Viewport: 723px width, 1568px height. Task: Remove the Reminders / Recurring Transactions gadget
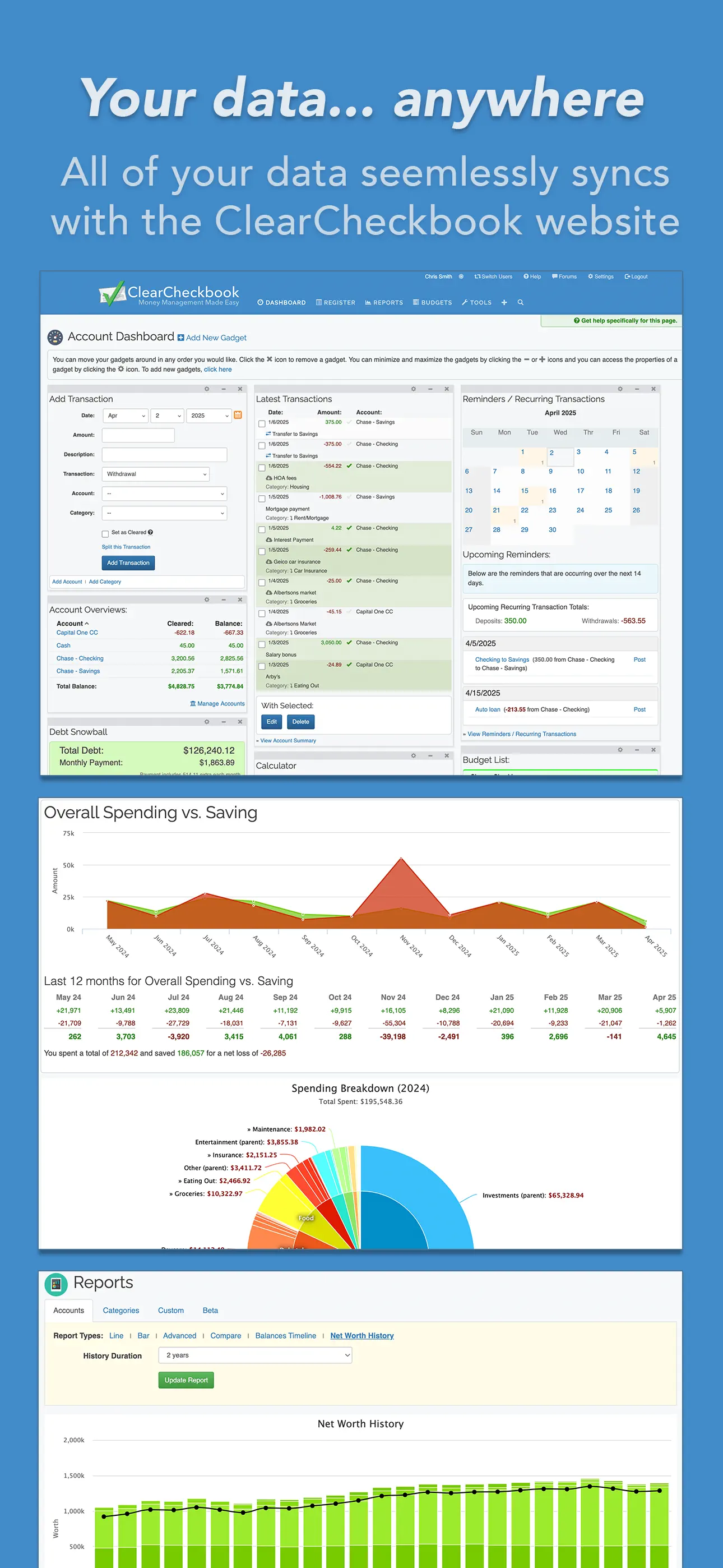tap(654, 389)
